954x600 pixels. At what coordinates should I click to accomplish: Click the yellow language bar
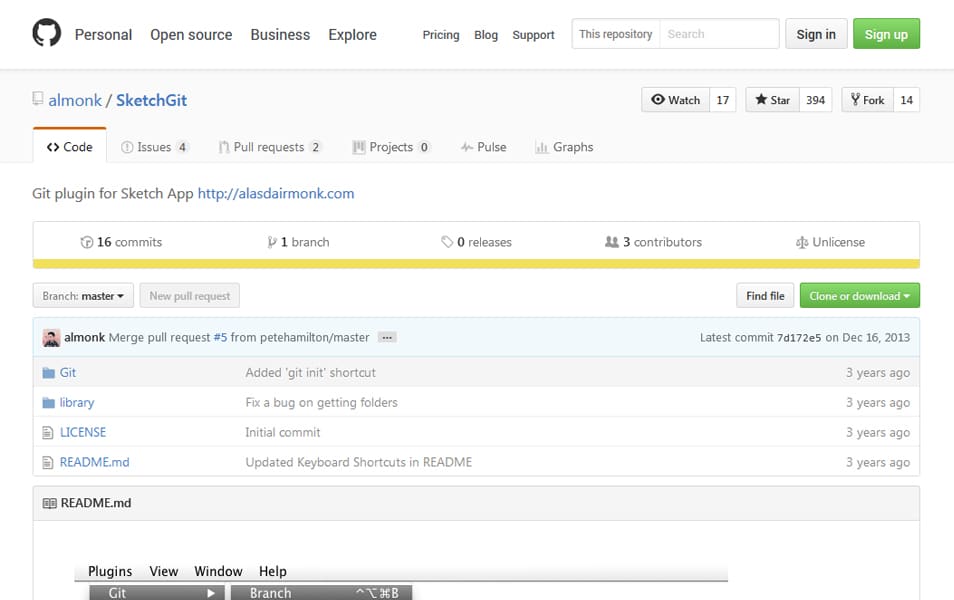tap(476, 264)
